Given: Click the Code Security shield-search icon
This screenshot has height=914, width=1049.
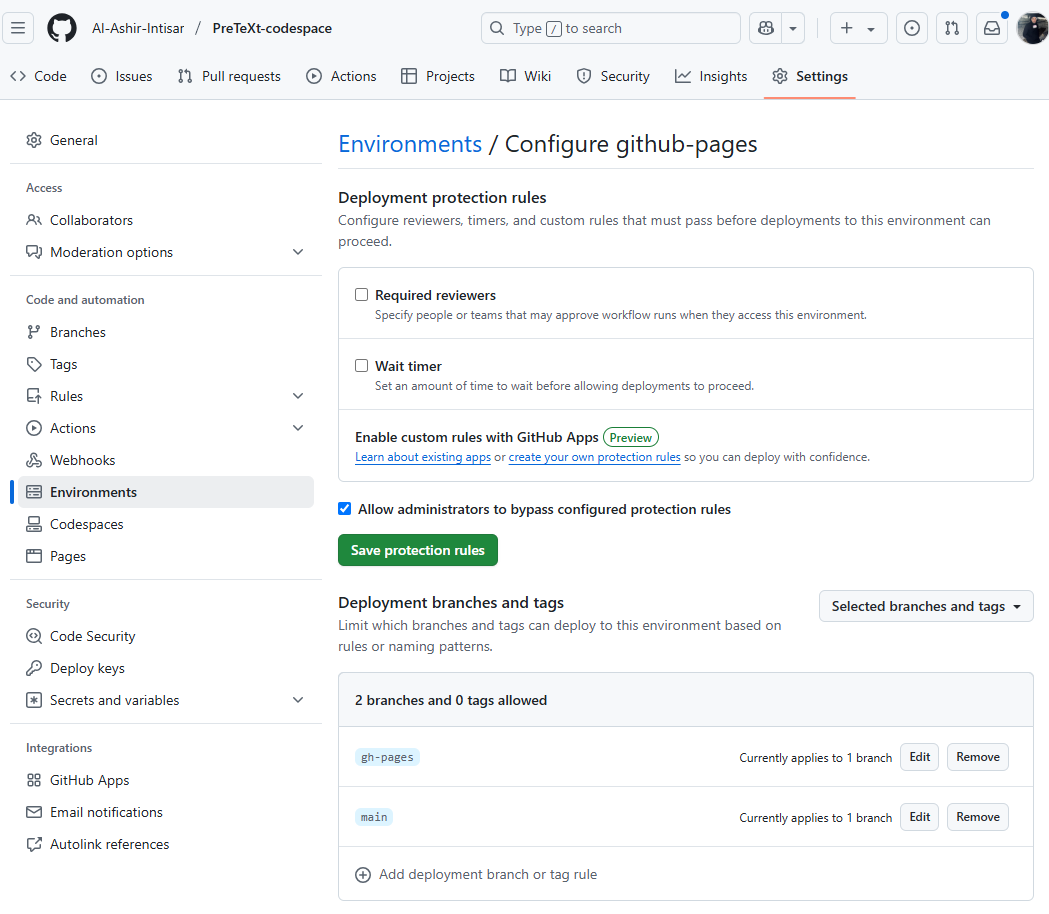Looking at the screenshot, I should click(33, 636).
